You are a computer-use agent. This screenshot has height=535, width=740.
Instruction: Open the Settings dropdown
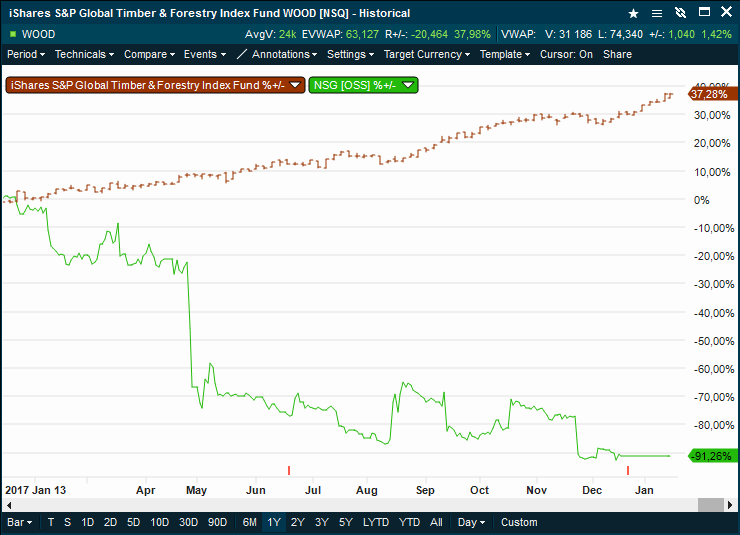(x=351, y=54)
